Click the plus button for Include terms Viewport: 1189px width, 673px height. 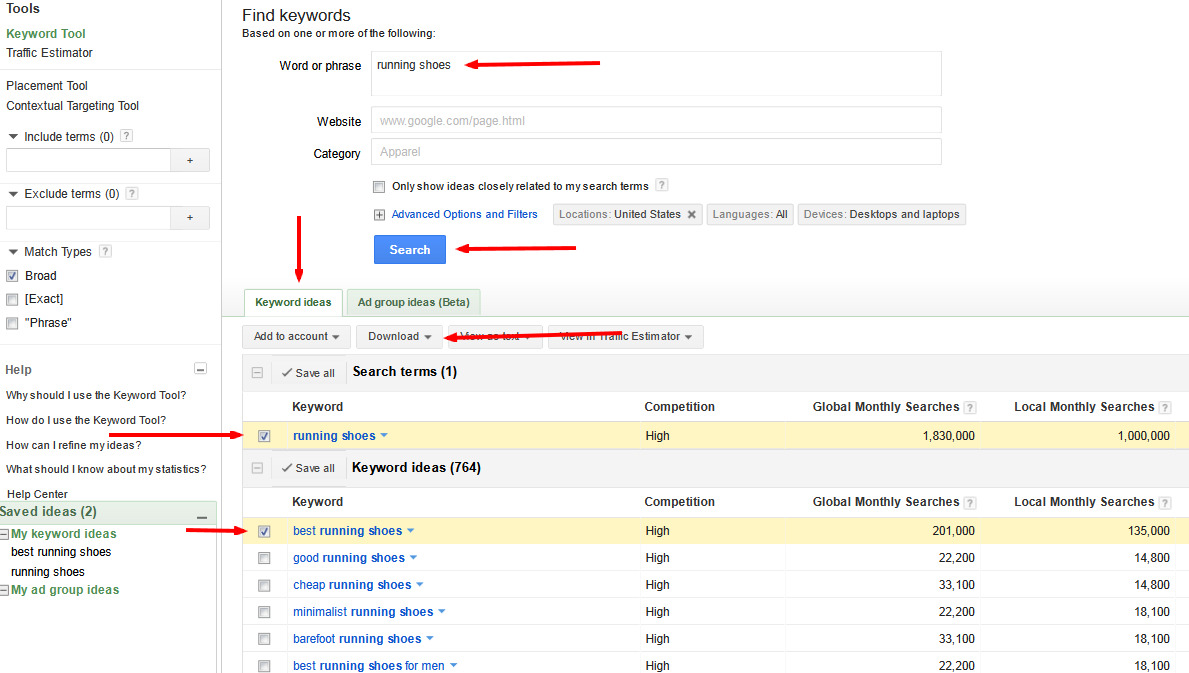click(x=190, y=160)
